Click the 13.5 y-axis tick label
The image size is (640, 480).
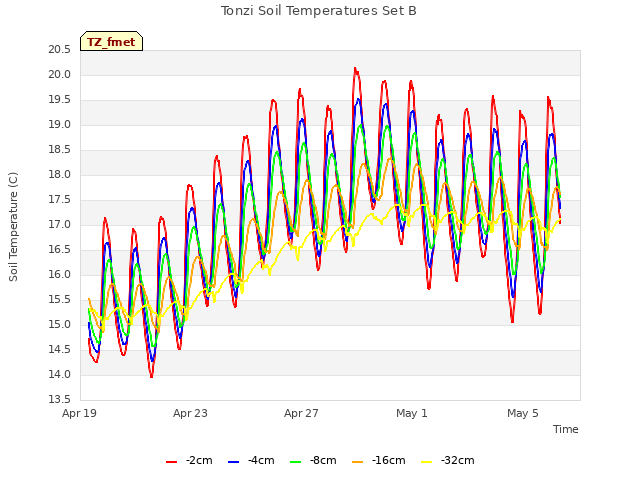tap(60, 399)
